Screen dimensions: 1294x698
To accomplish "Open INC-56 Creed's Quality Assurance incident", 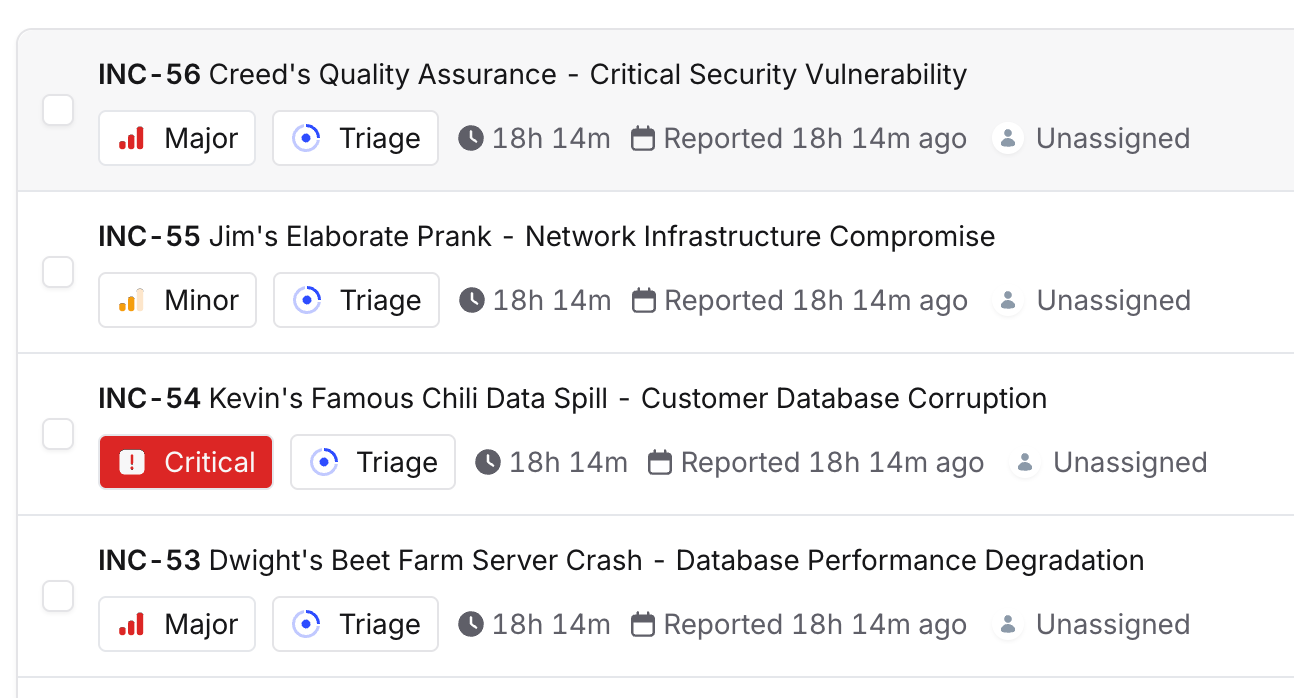I will pos(533,75).
